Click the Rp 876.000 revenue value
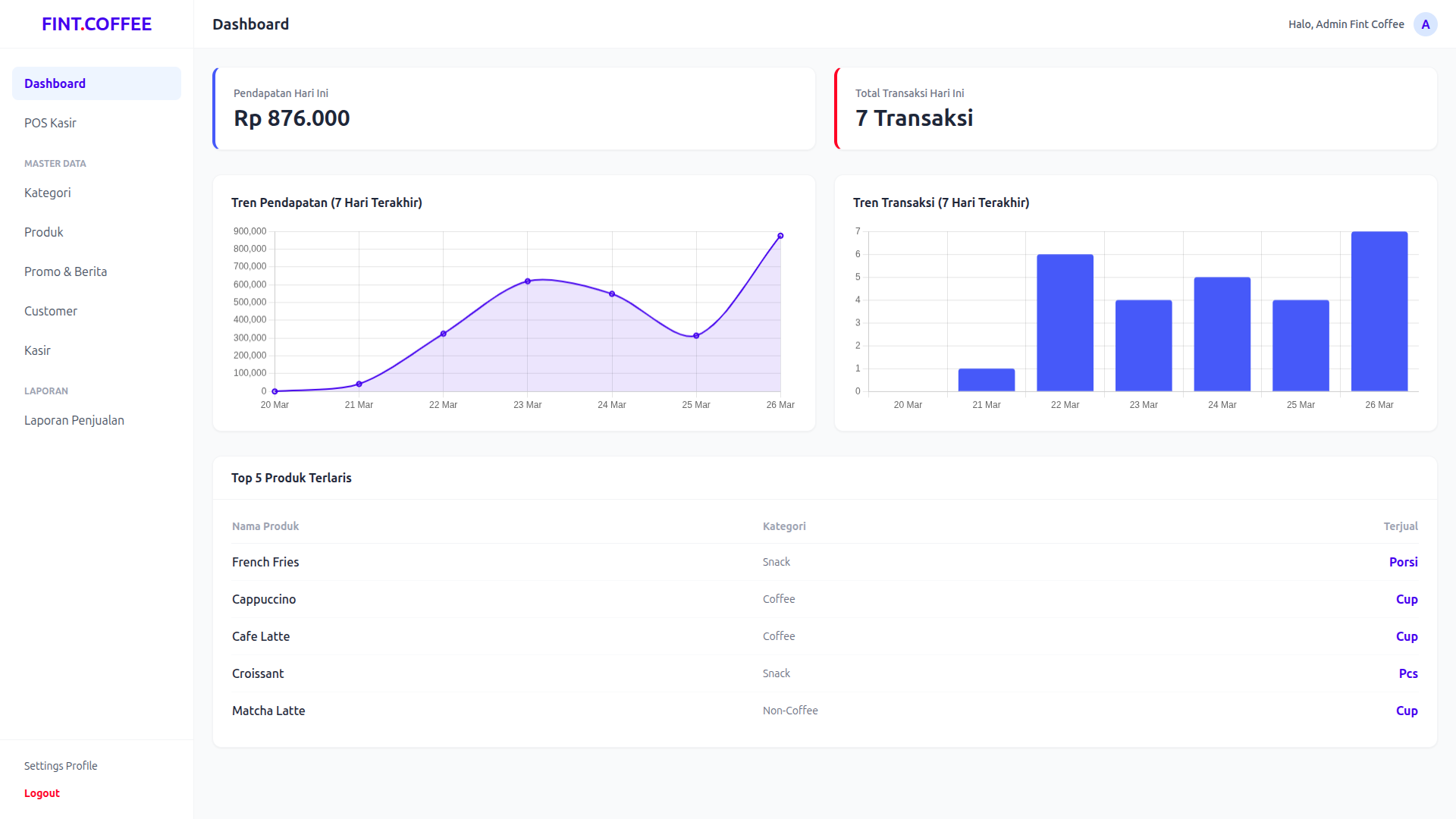 point(292,118)
